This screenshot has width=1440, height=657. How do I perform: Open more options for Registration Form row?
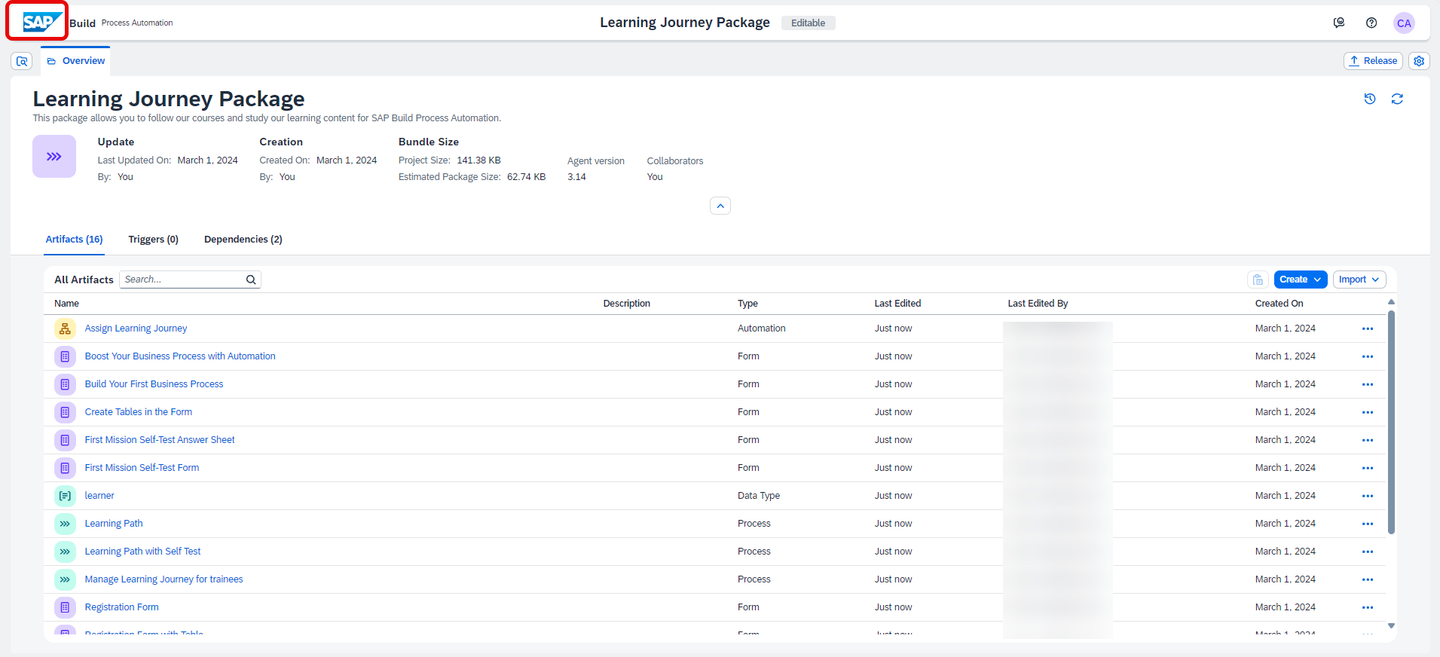(1367, 608)
